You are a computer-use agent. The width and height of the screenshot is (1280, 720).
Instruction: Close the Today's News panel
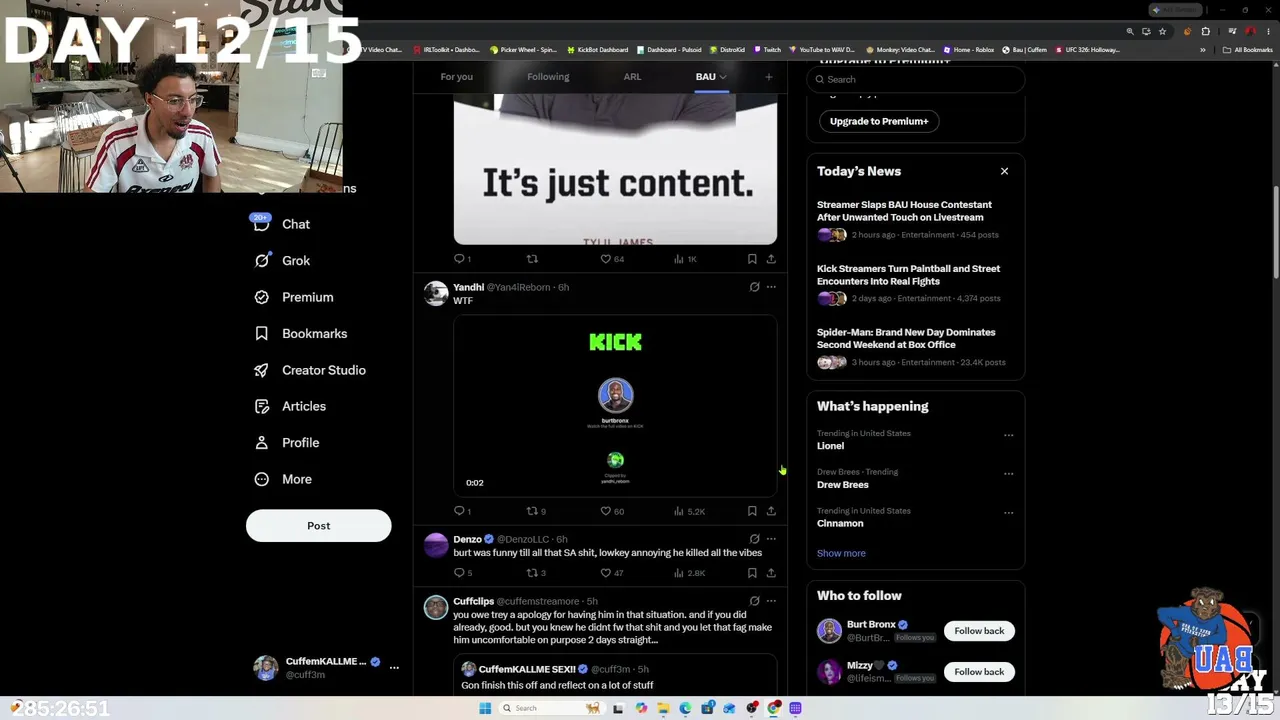(x=1004, y=172)
